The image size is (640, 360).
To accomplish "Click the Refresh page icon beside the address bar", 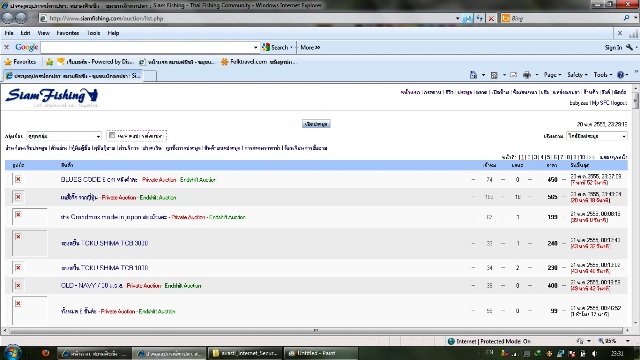I will point(480,18).
